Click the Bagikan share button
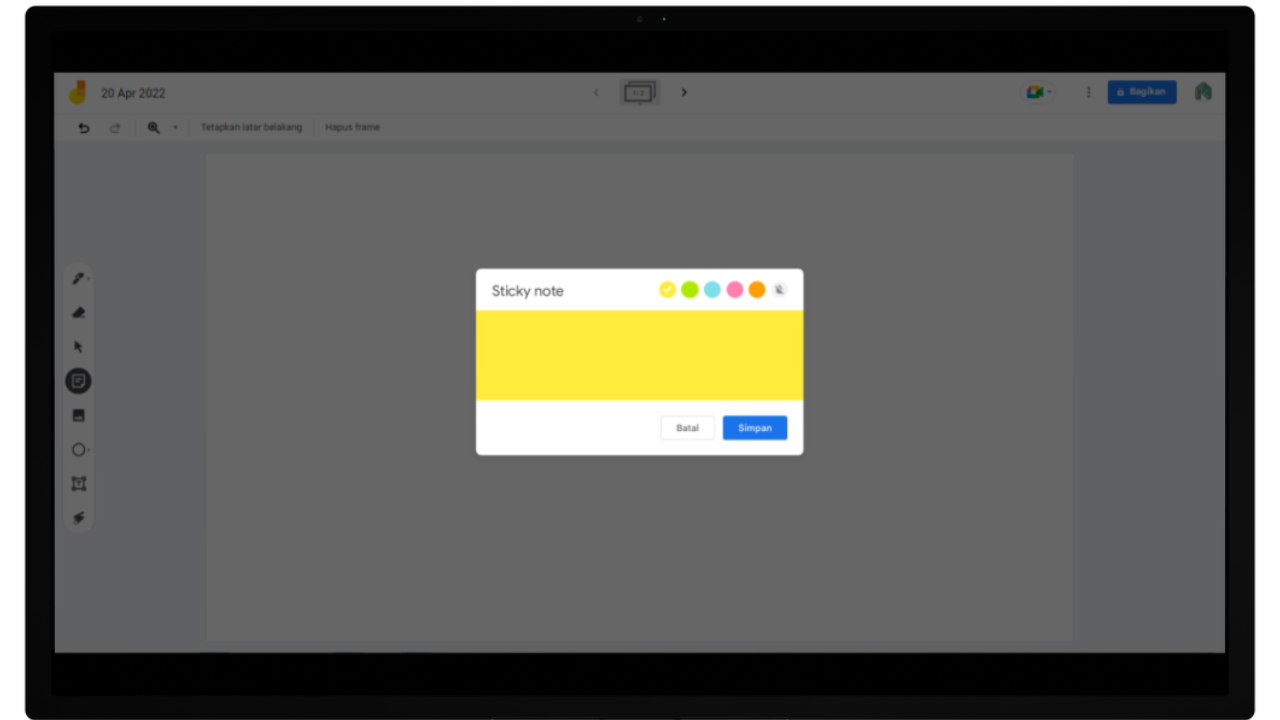Screen dimensions: 1280x720 [x=1142, y=92]
